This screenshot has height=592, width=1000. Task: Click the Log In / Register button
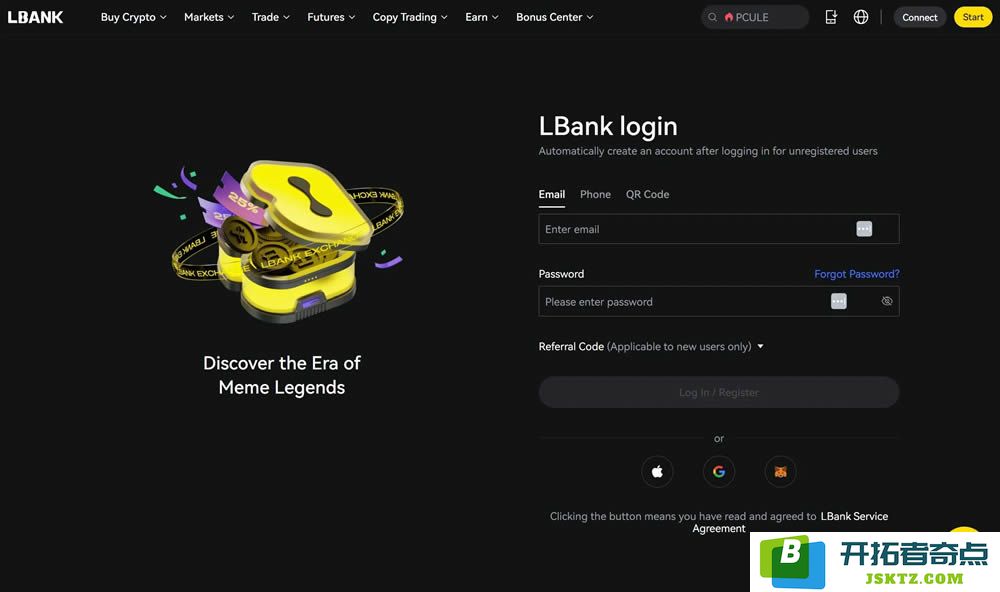point(719,392)
